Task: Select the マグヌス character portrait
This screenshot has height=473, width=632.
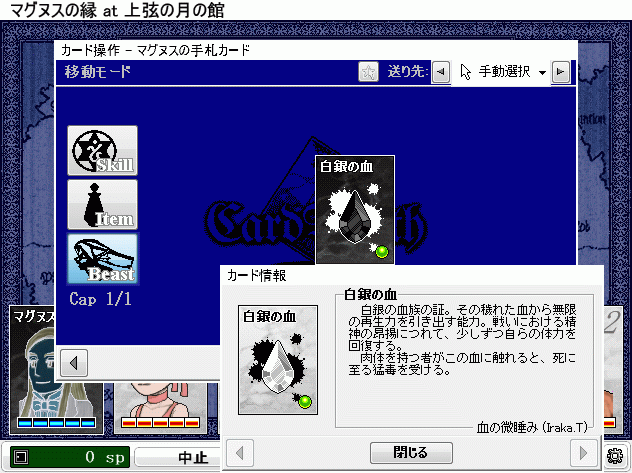Action: pos(56,369)
